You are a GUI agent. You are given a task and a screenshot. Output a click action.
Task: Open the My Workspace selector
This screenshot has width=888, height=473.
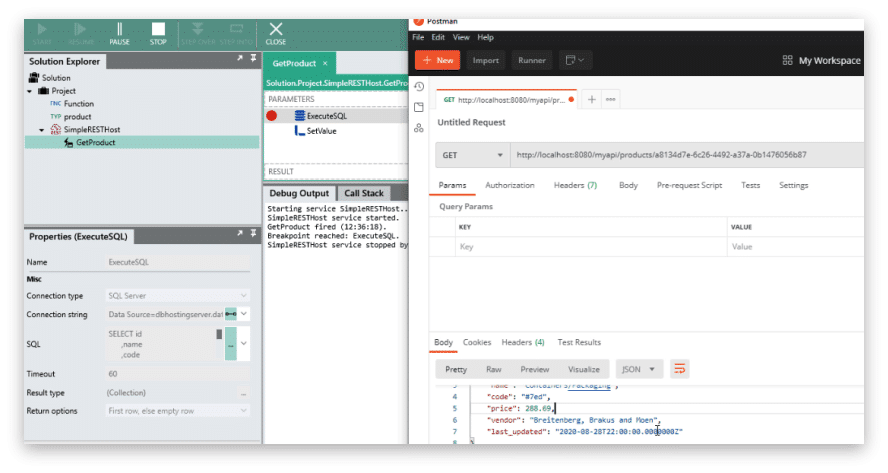coord(822,61)
